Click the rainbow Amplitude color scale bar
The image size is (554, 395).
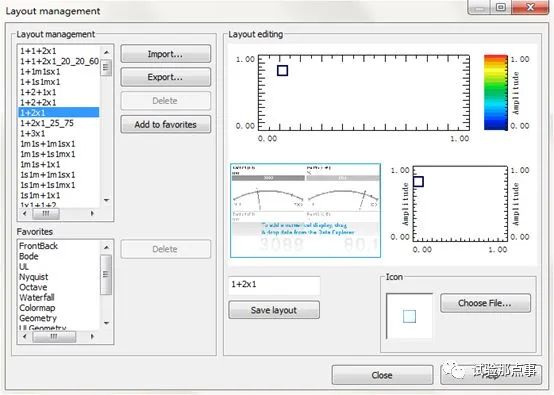[x=496, y=92]
